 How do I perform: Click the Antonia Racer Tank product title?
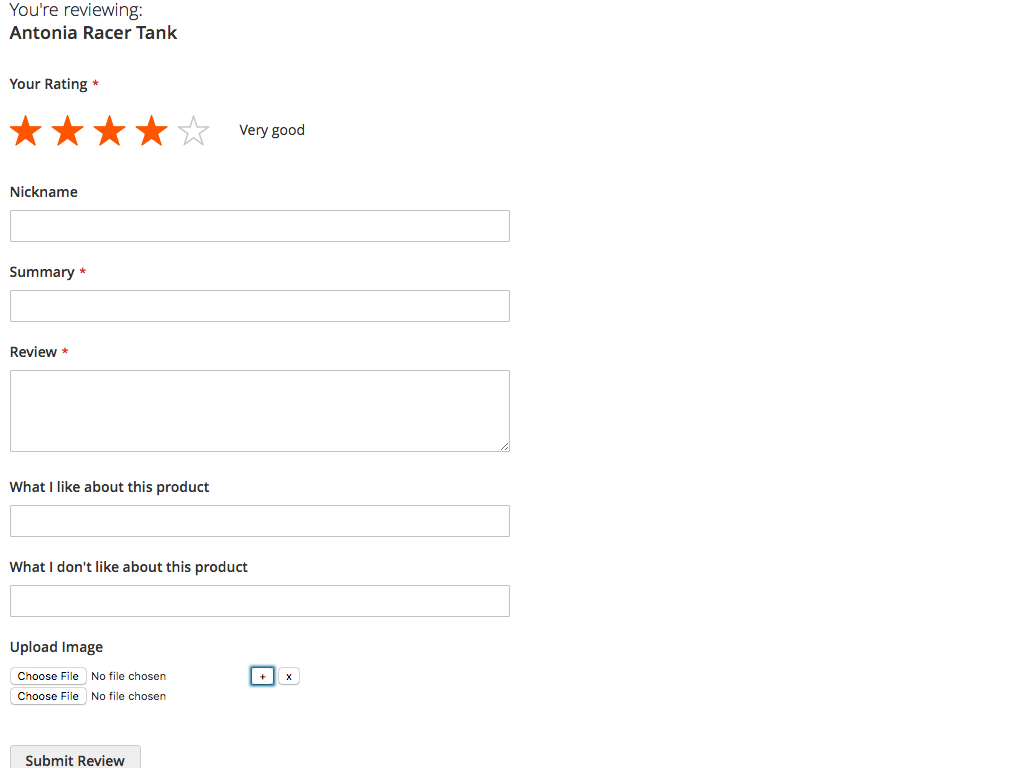[x=93, y=33]
